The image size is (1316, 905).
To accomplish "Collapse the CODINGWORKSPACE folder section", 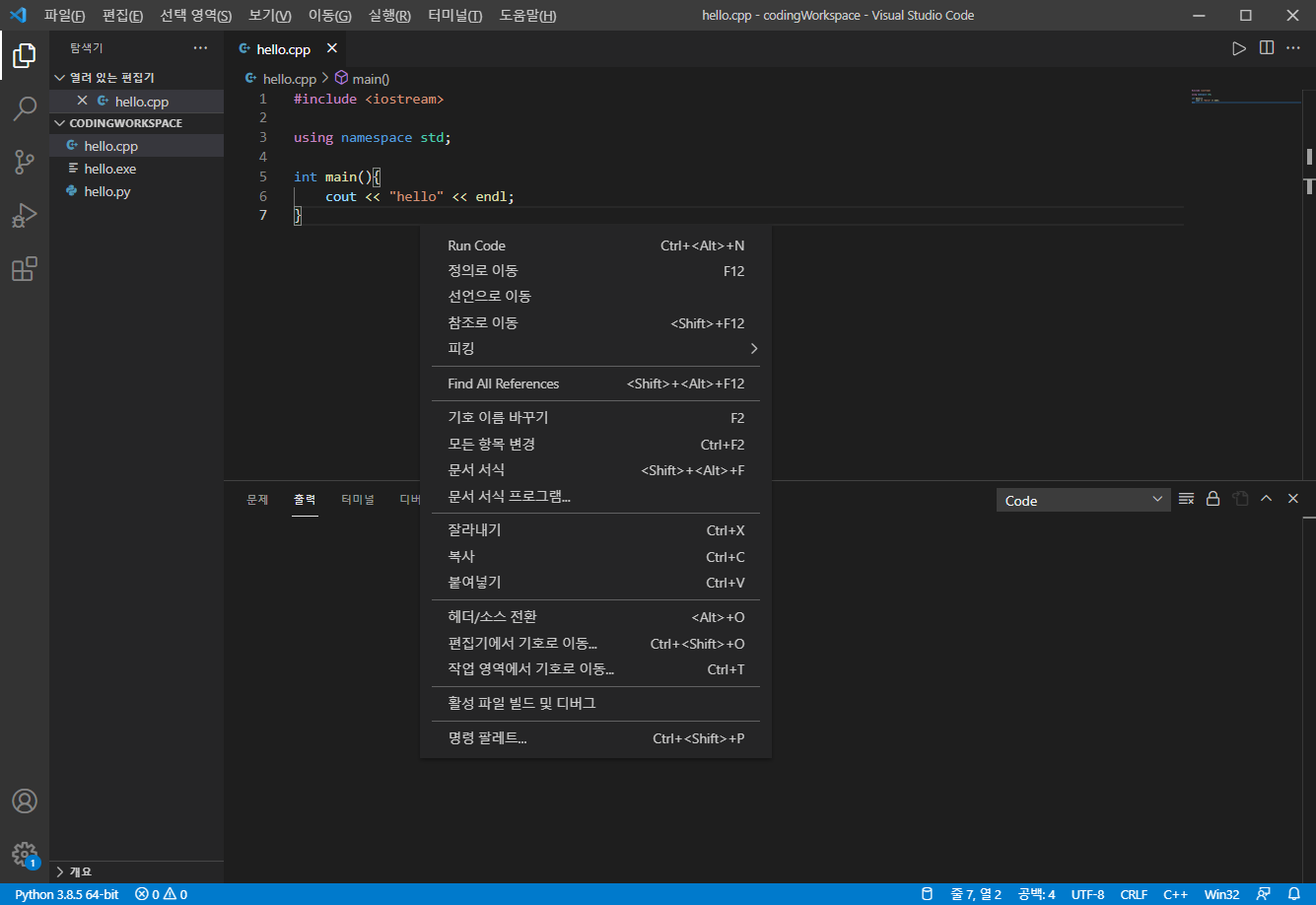I will [137, 123].
